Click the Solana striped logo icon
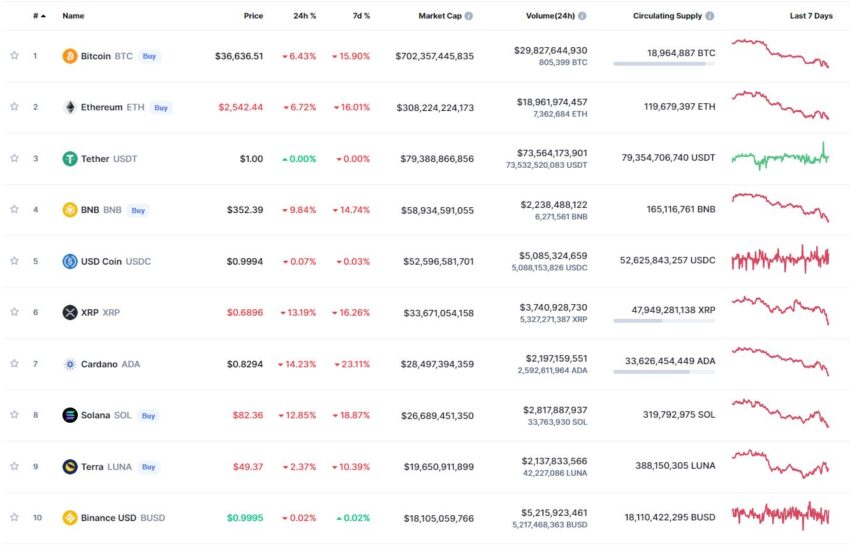 (70, 415)
